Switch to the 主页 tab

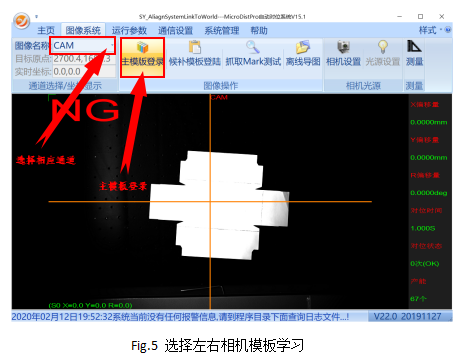pos(46,30)
